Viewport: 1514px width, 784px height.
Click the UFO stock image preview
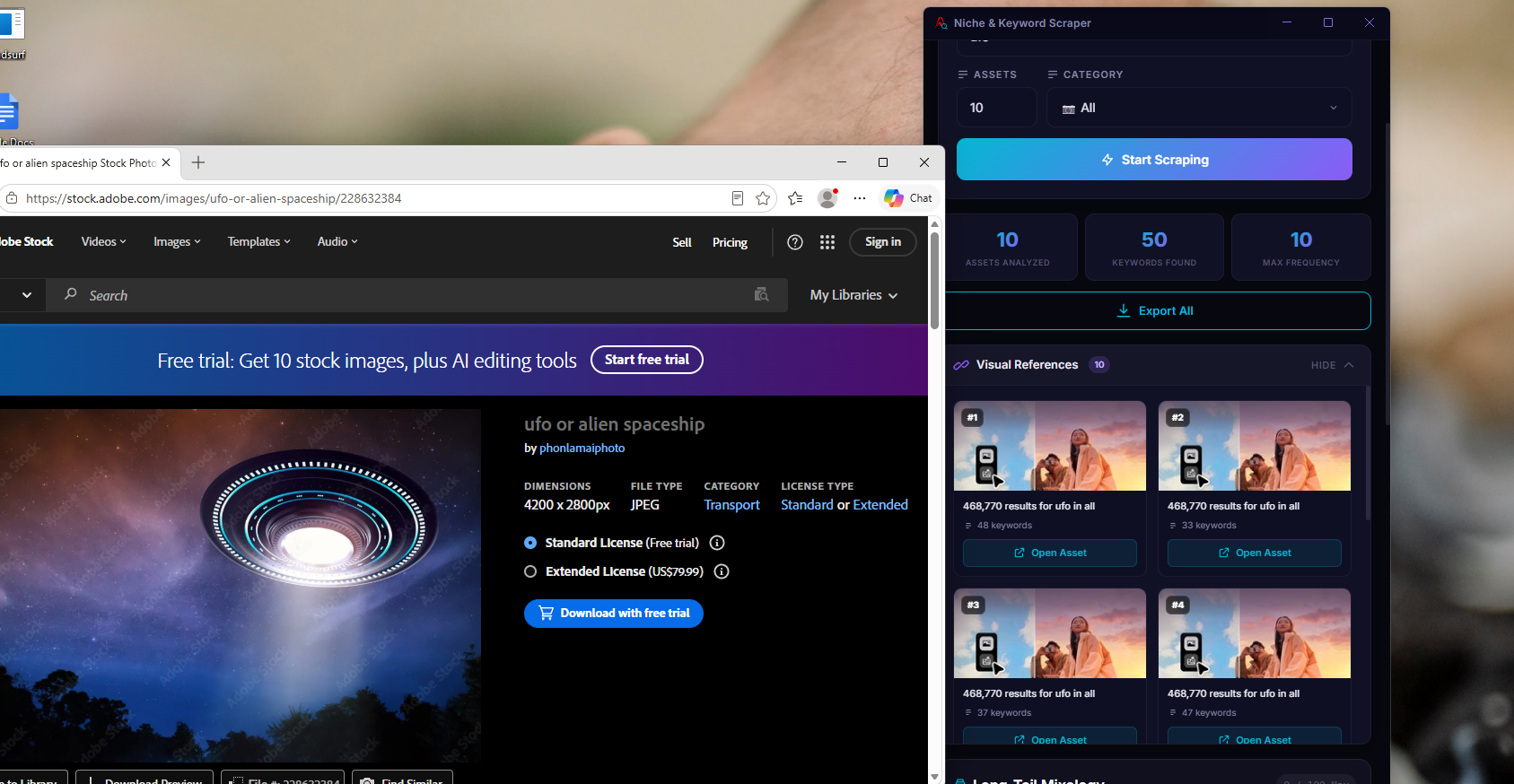click(x=241, y=586)
